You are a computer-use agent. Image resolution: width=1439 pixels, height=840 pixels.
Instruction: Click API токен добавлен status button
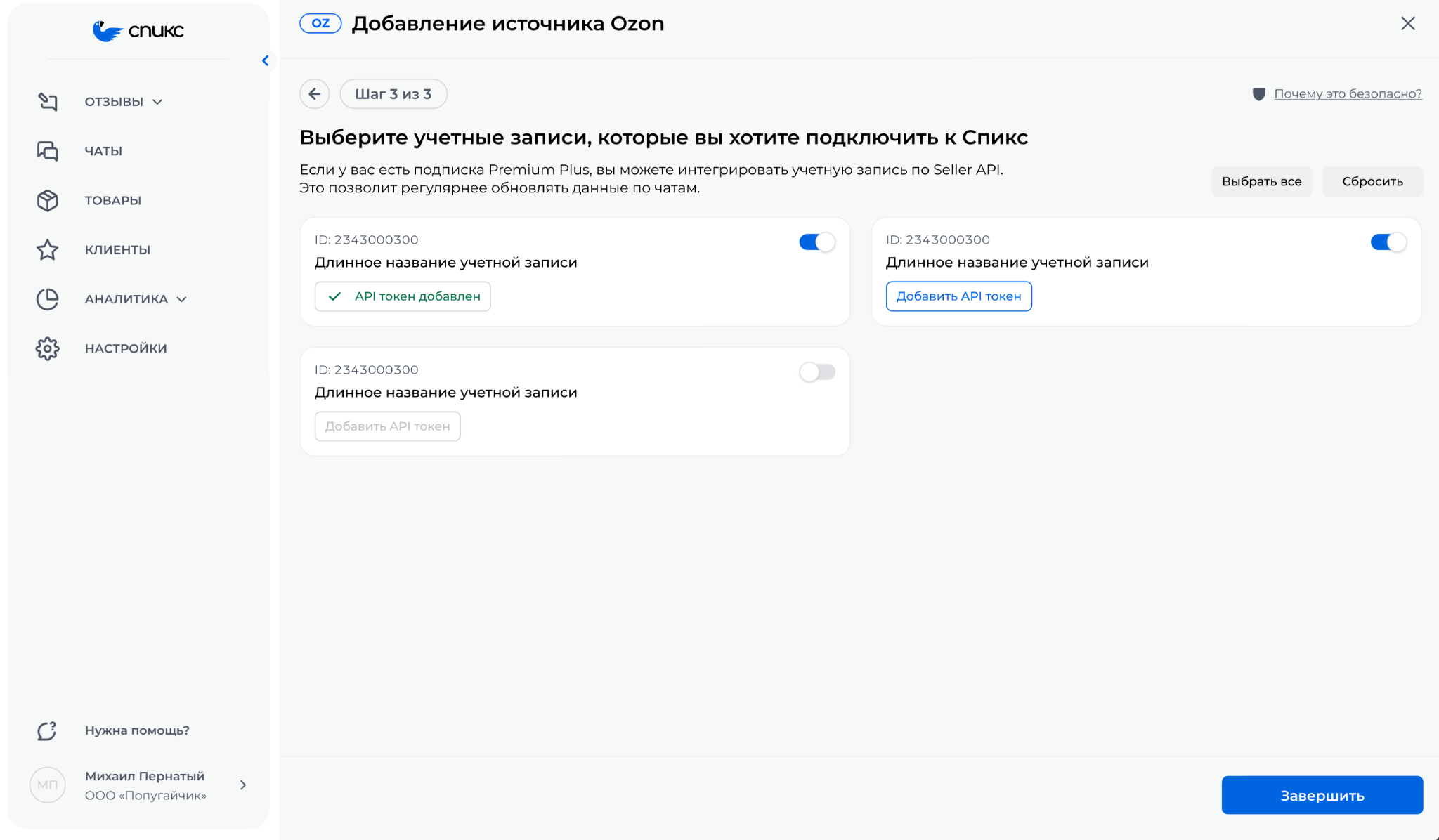click(403, 296)
